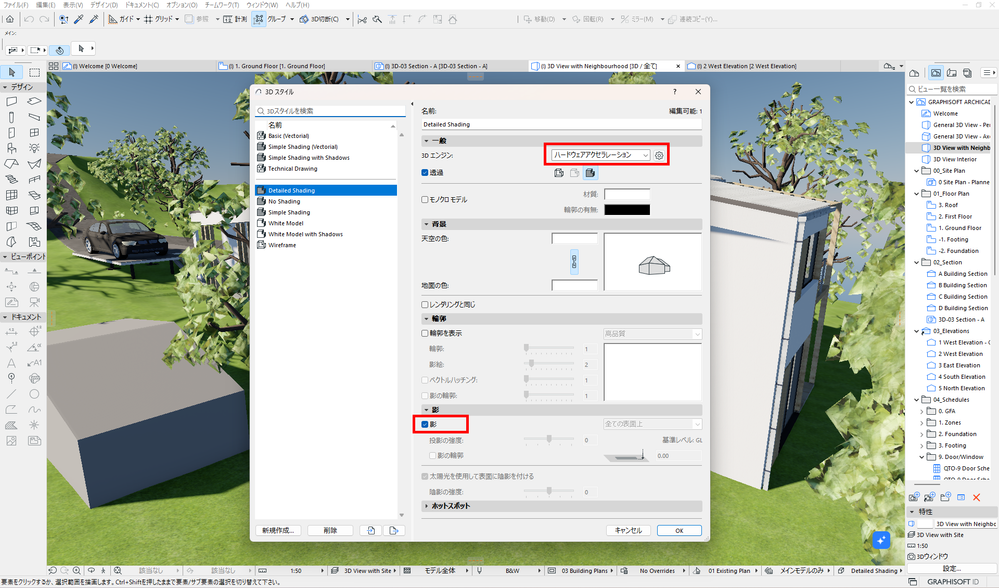Open the 天空の色 color swatch

(574, 238)
